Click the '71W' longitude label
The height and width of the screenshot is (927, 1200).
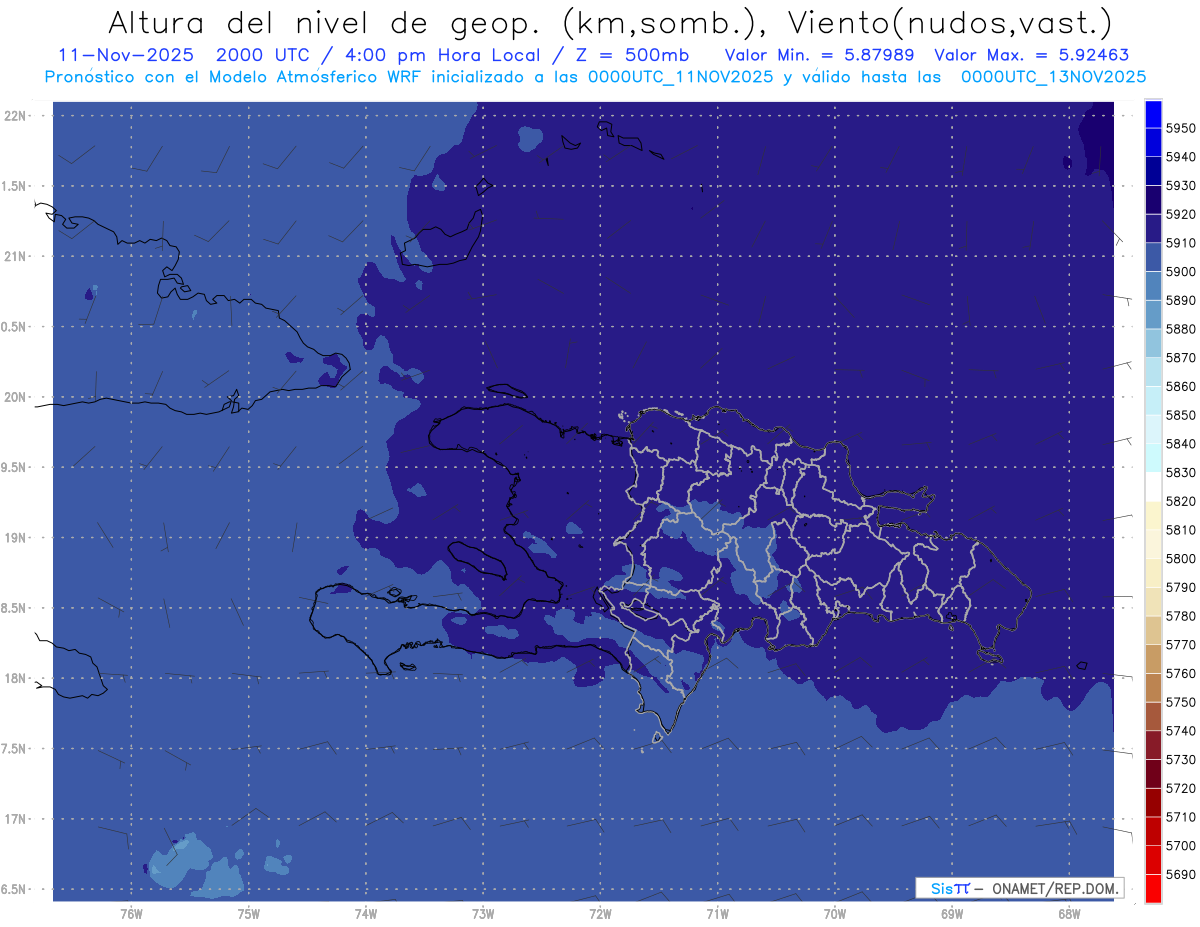click(x=717, y=914)
